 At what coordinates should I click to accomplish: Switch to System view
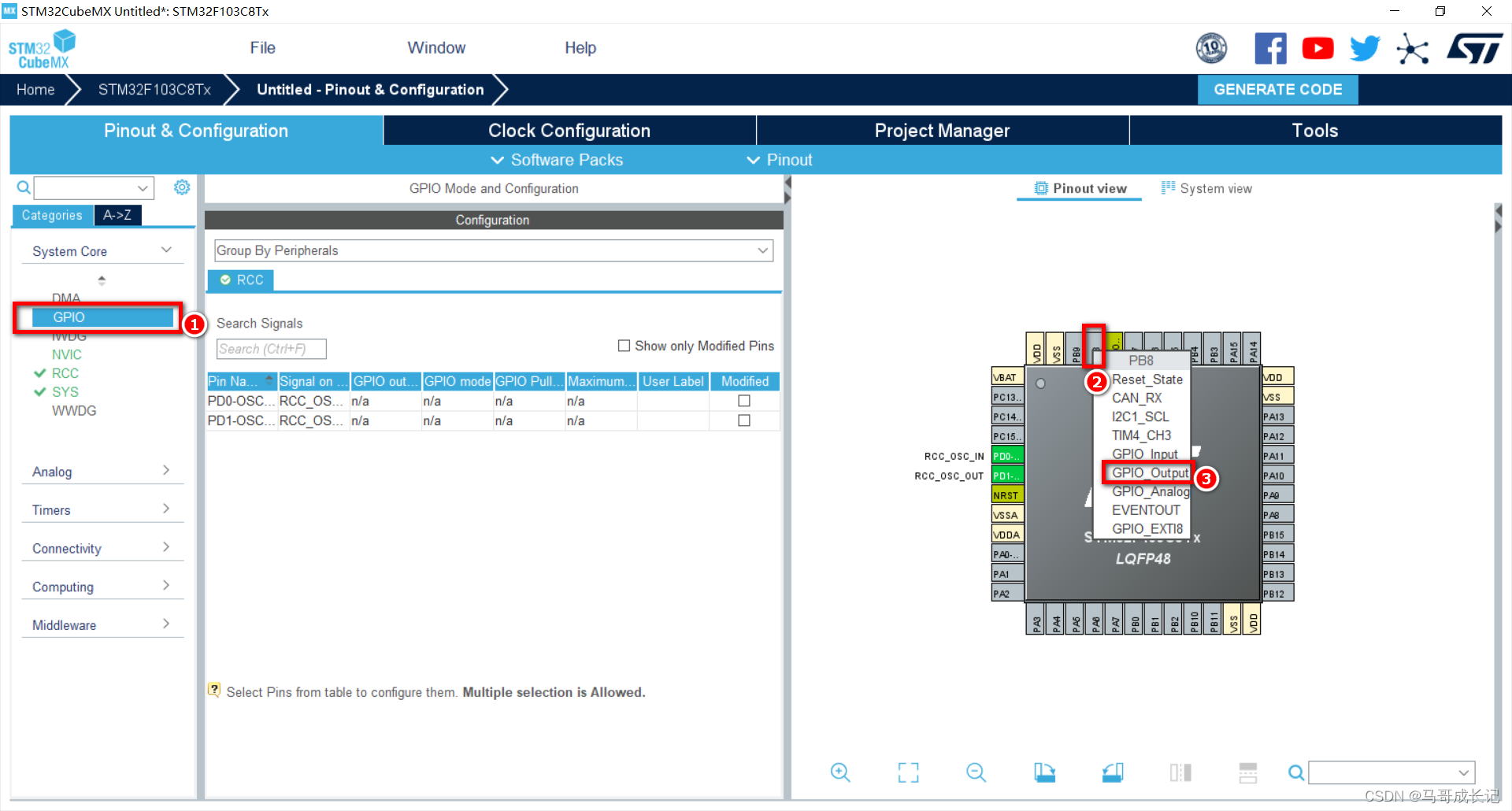click(x=1206, y=188)
